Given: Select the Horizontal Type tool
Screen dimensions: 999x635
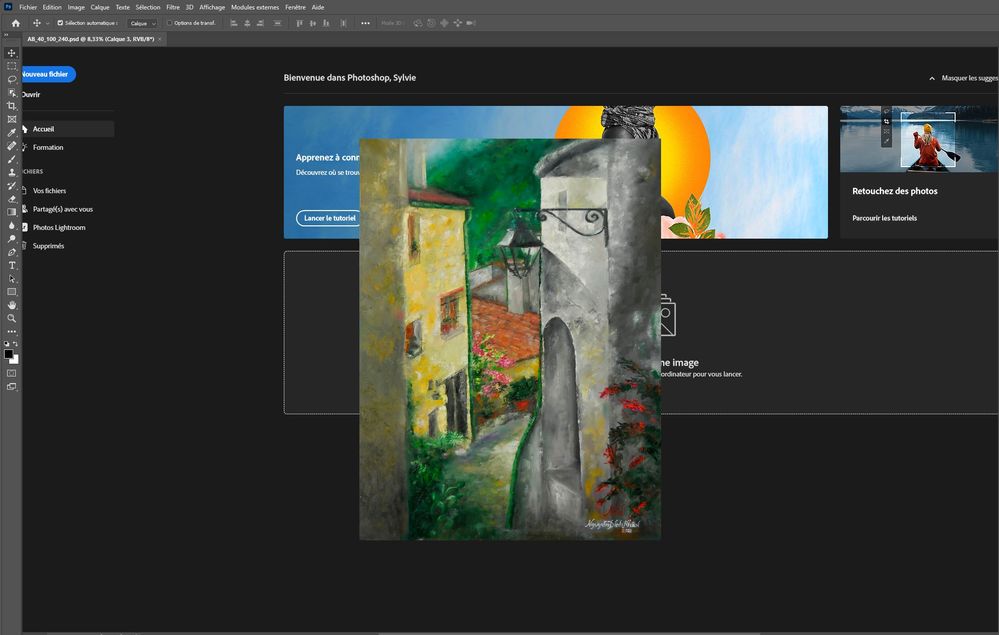Looking at the screenshot, I should pos(11,265).
